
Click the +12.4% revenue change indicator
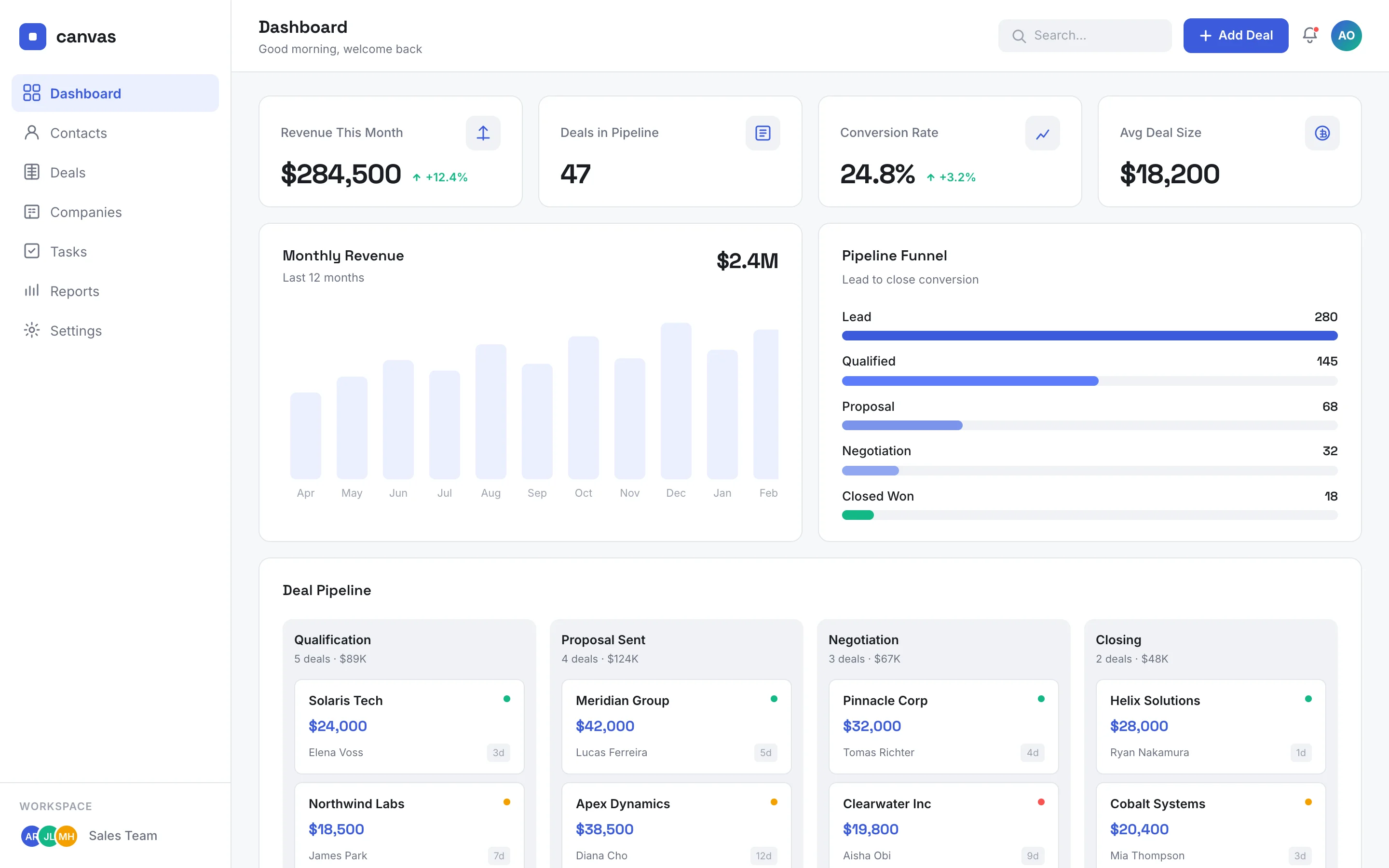pyautogui.click(x=440, y=177)
